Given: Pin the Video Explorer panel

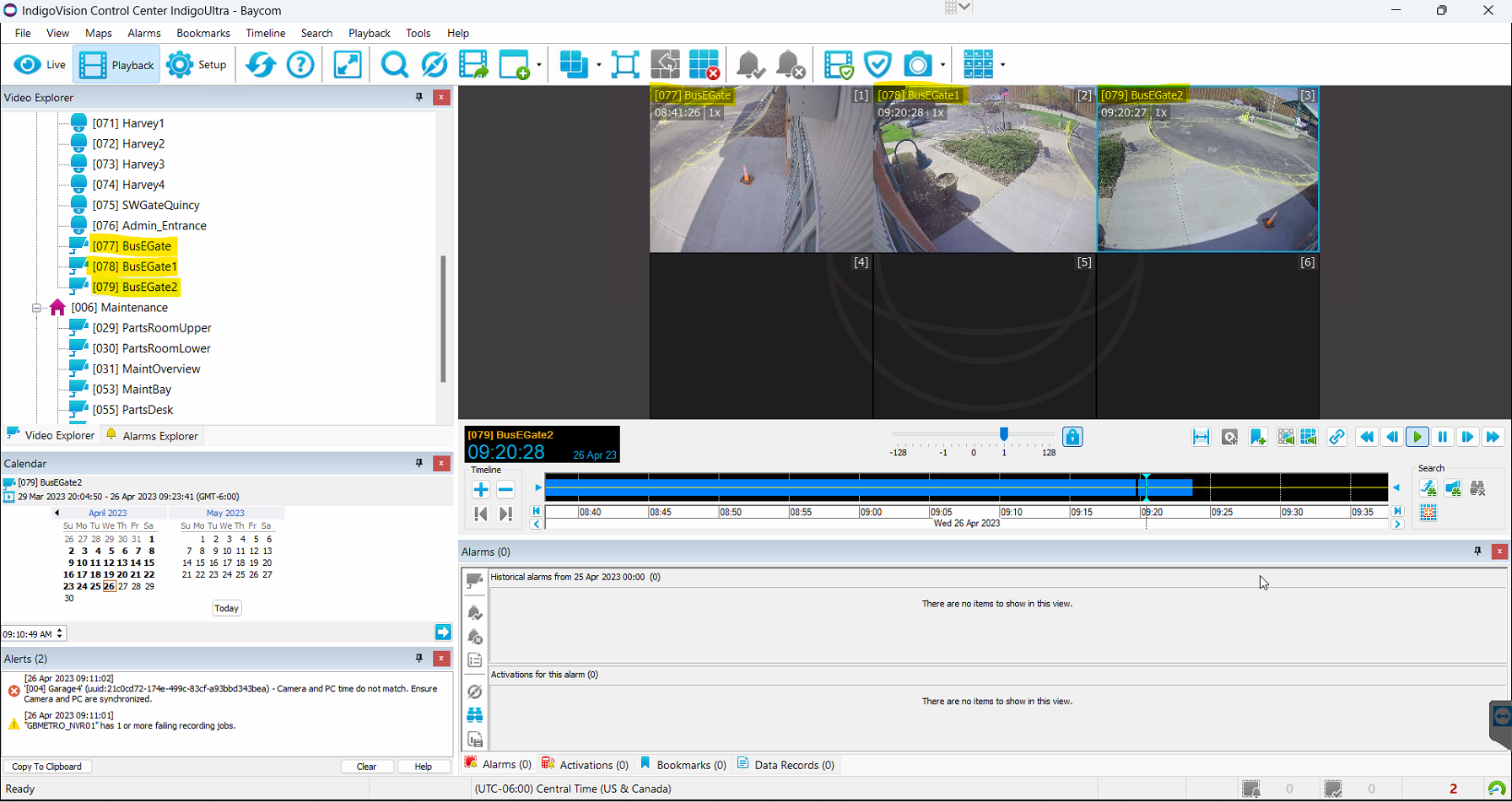Looking at the screenshot, I should tap(419, 98).
